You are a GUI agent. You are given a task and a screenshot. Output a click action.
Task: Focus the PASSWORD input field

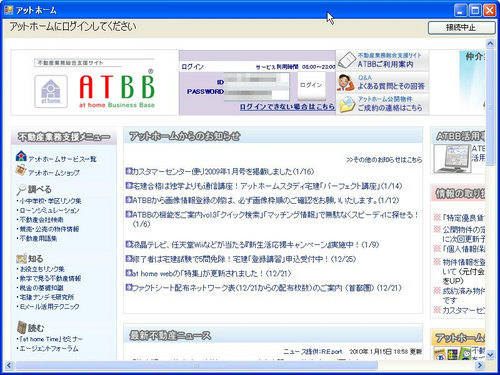tap(256, 93)
